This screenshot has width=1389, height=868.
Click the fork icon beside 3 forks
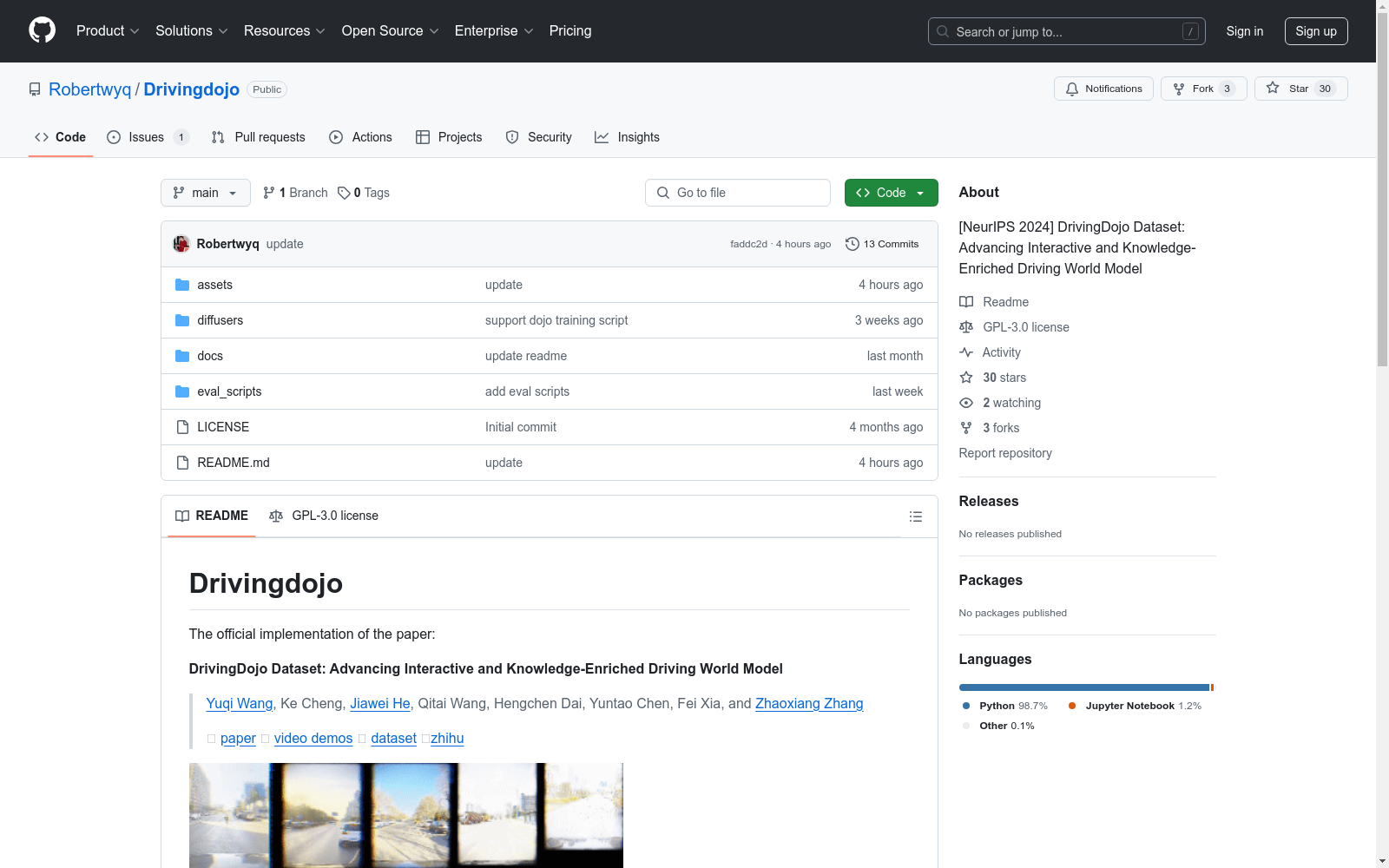tap(966, 428)
